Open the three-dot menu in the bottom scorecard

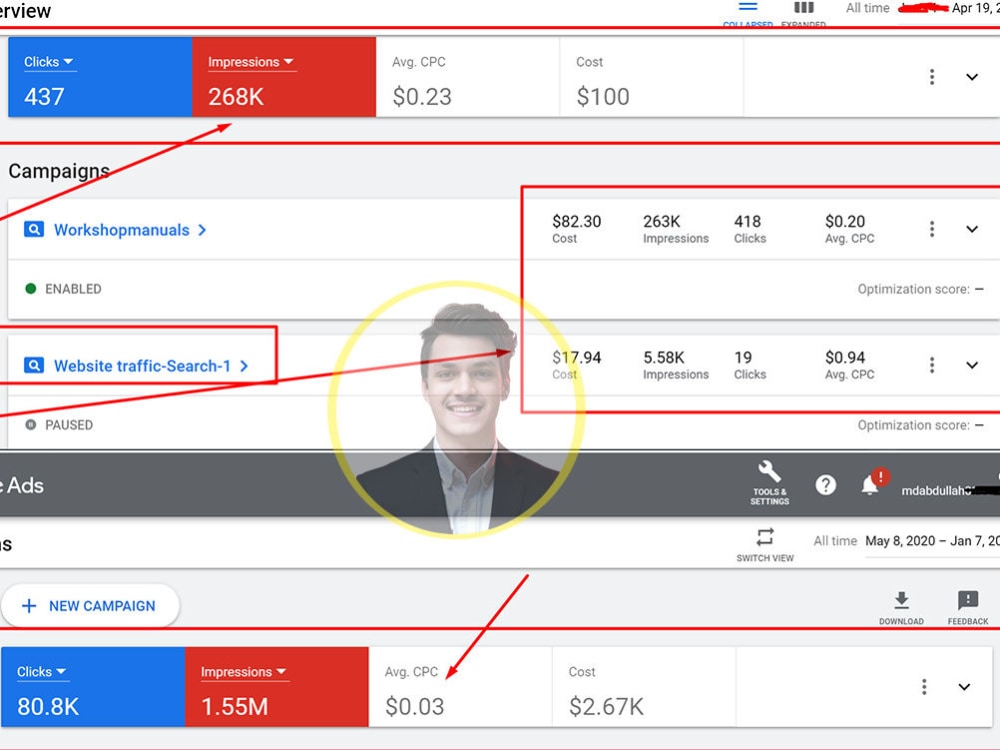tap(924, 687)
